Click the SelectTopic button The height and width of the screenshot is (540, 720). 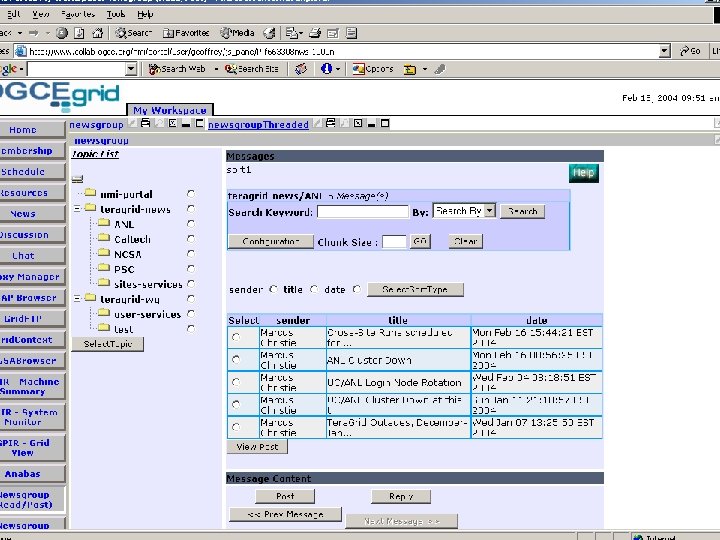[107, 344]
